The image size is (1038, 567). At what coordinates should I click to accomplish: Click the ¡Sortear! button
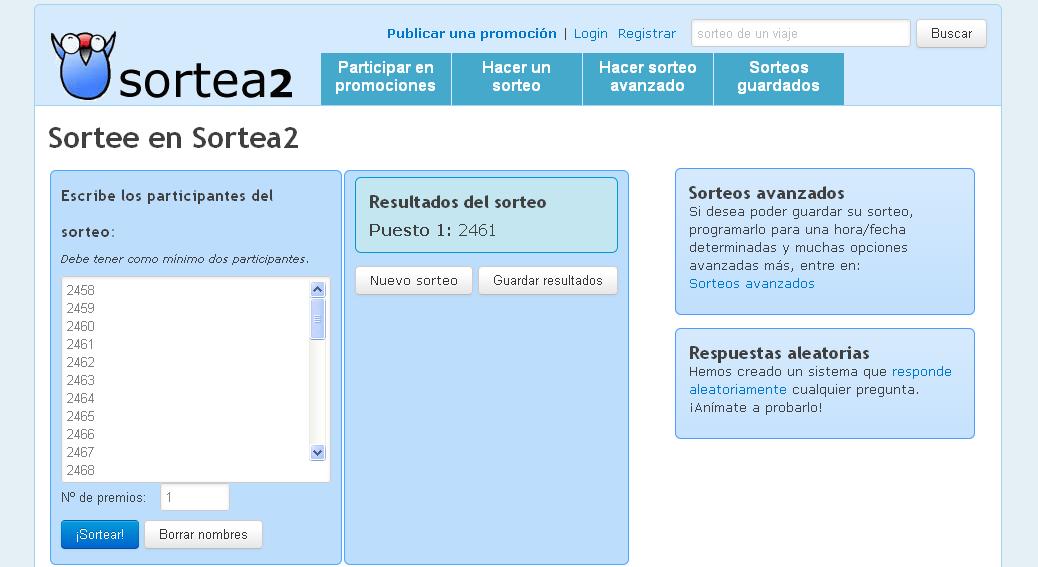coord(100,535)
